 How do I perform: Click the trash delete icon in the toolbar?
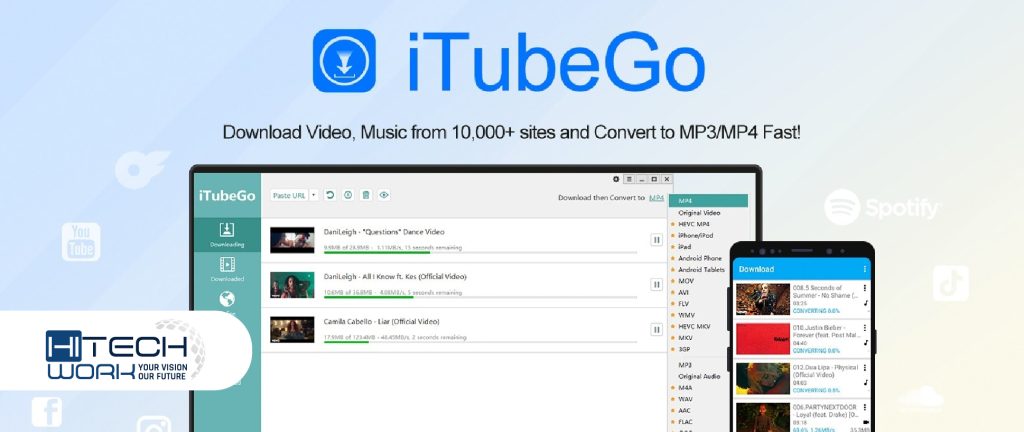pos(366,195)
